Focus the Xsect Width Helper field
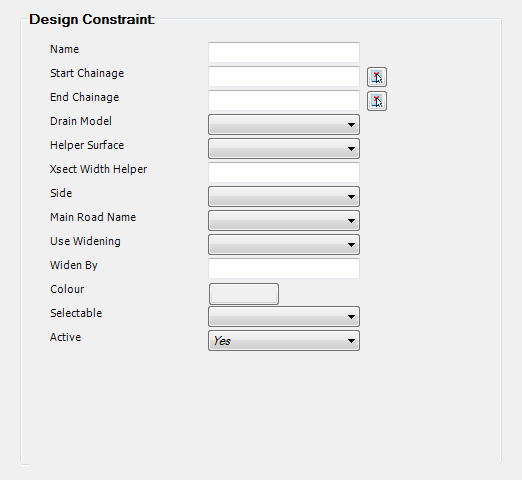Screen dimensions: 522x480 (x=284, y=172)
